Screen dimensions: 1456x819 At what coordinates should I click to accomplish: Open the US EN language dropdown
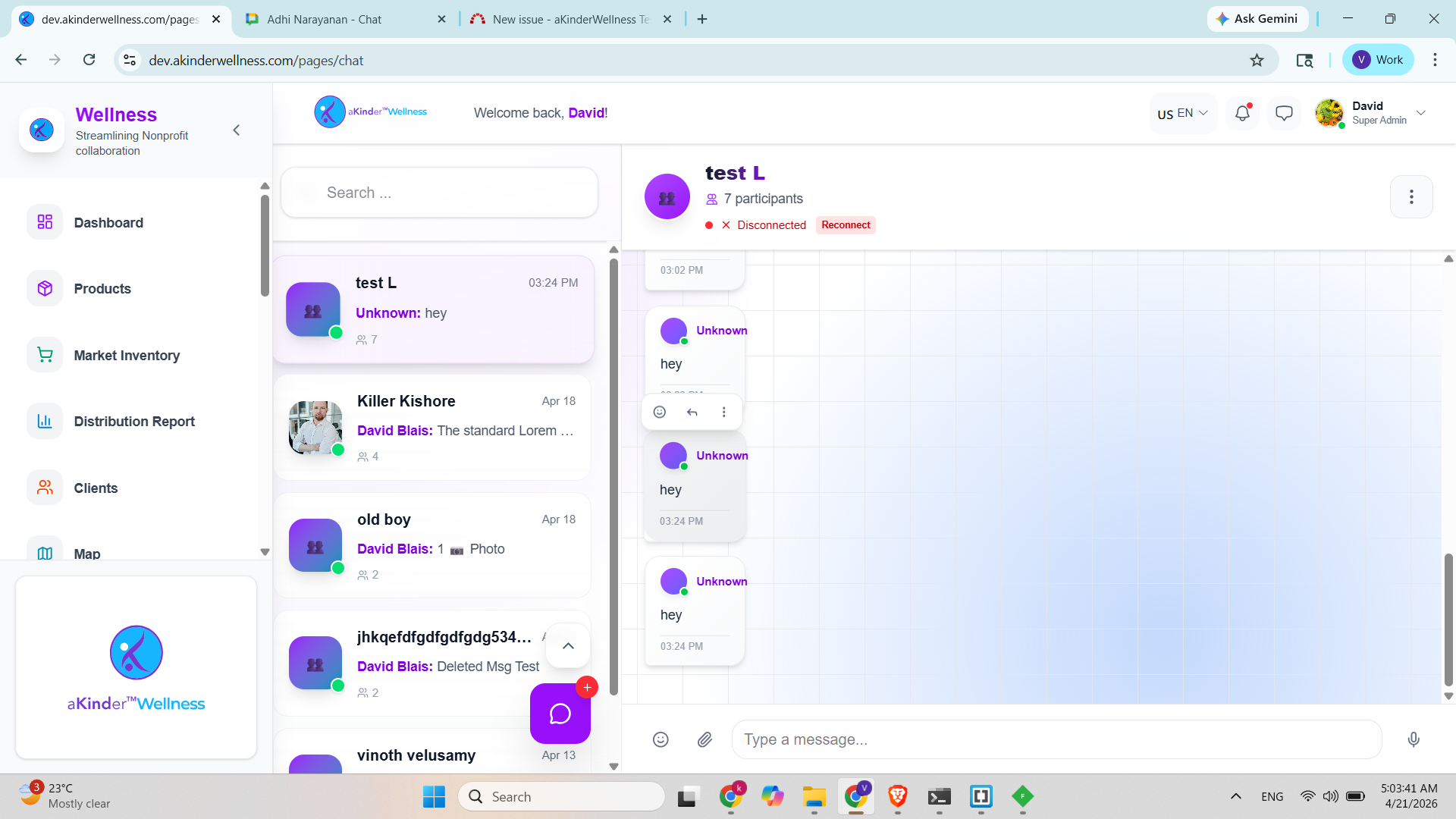pyautogui.click(x=1182, y=113)
